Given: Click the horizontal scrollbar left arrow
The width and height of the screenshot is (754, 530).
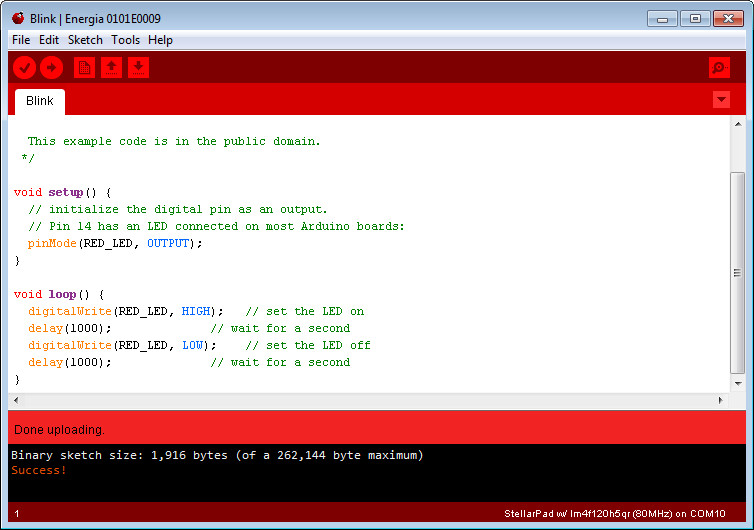Looking at the screenshot, I should [x=16, y=400].
